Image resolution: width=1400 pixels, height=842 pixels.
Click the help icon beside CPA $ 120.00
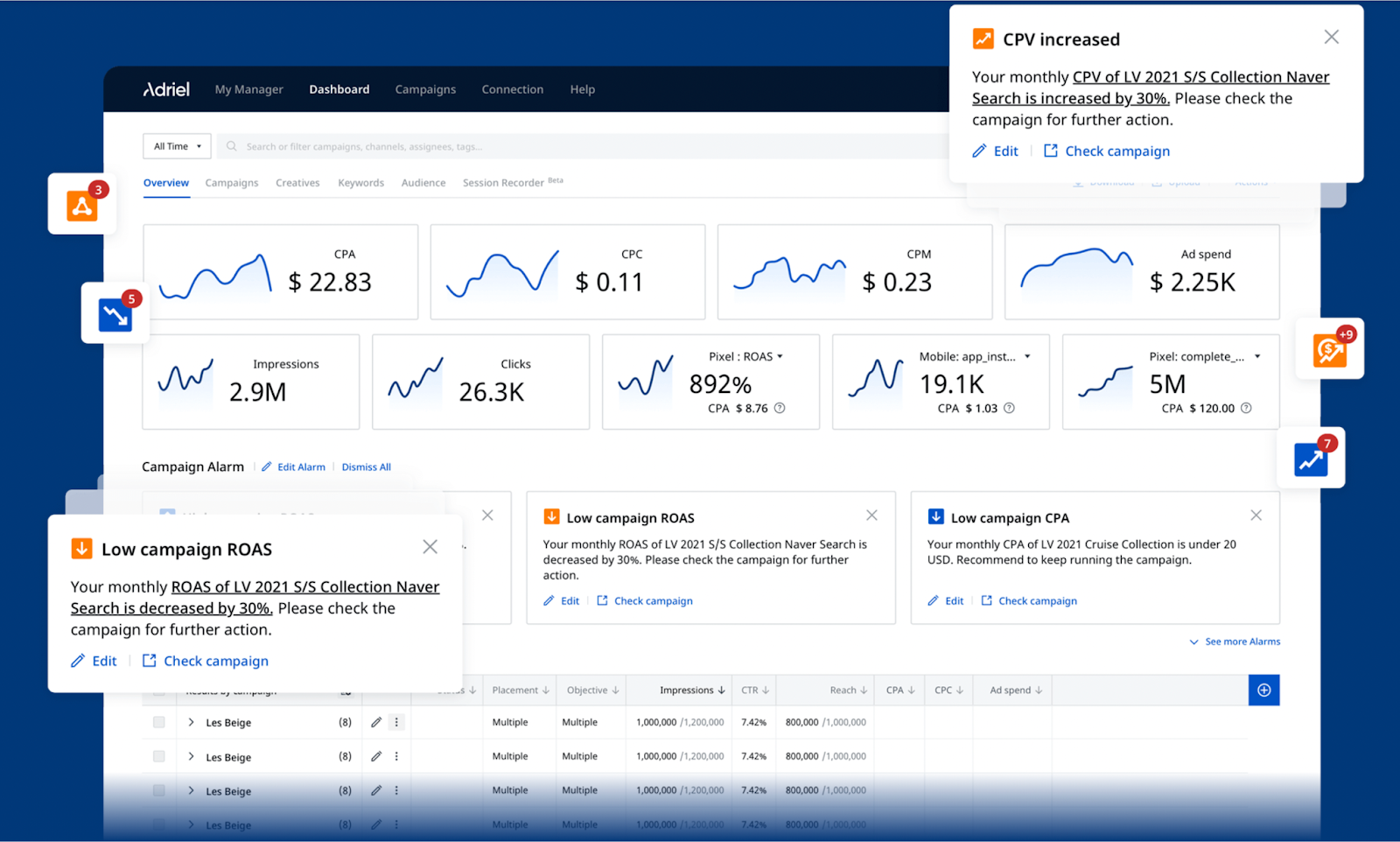[x=1246, y=408]
